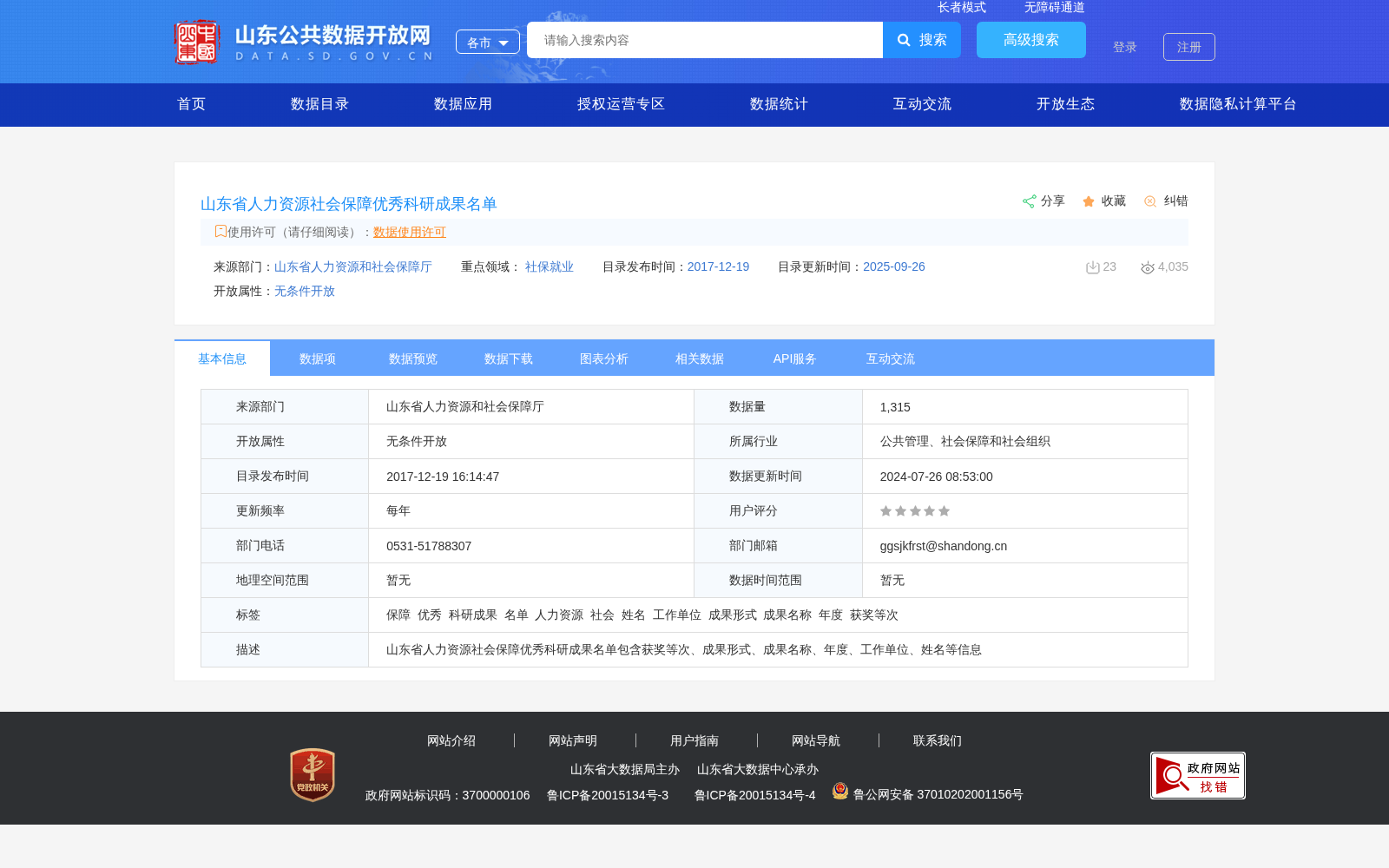Image resolution: width=1389 pixels, height=868 pixels.
Task: Click the 科研成果 tag
Action: (473, 615)
